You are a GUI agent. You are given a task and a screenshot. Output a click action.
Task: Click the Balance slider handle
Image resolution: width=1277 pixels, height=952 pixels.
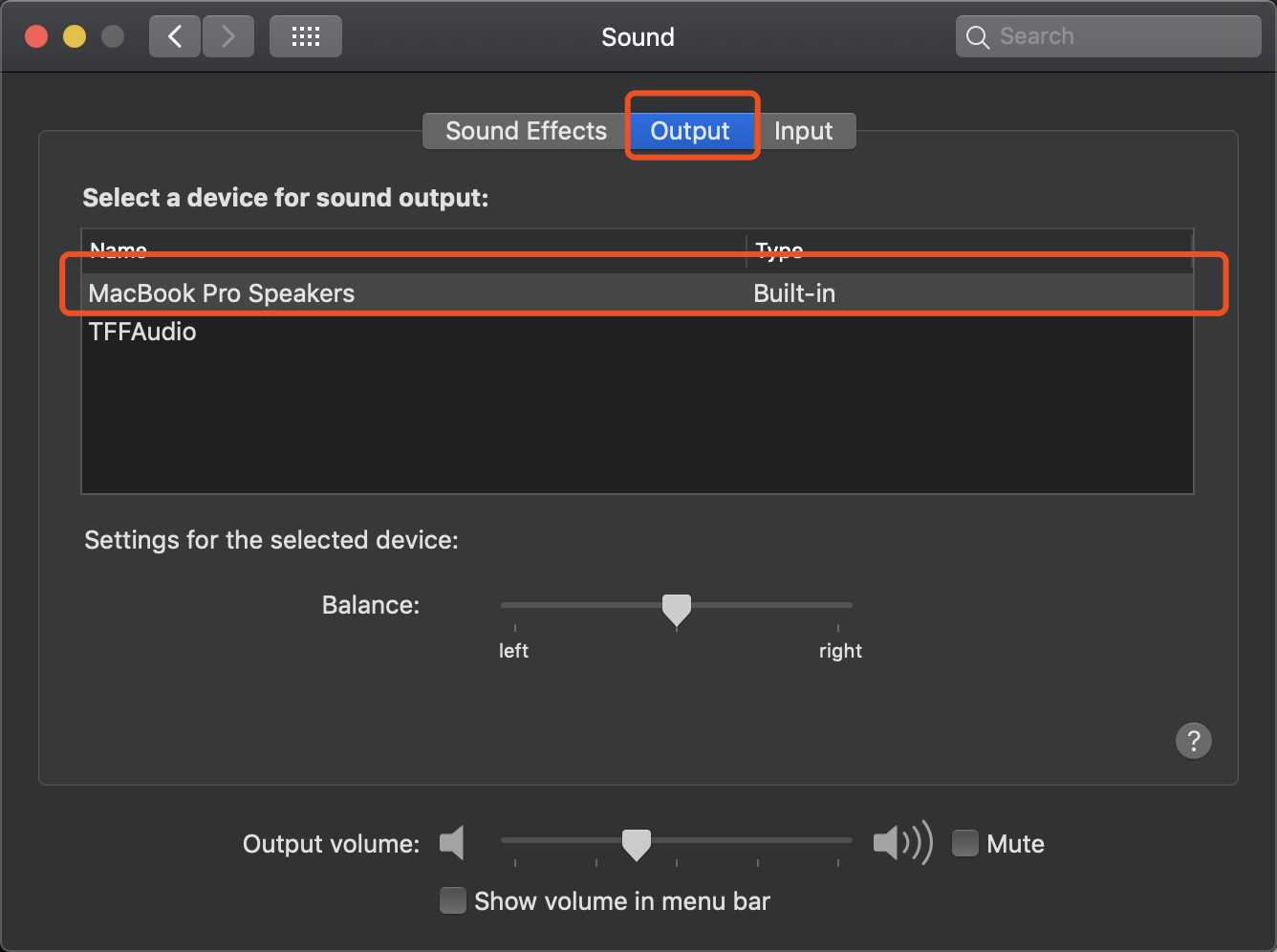(677, 610)
